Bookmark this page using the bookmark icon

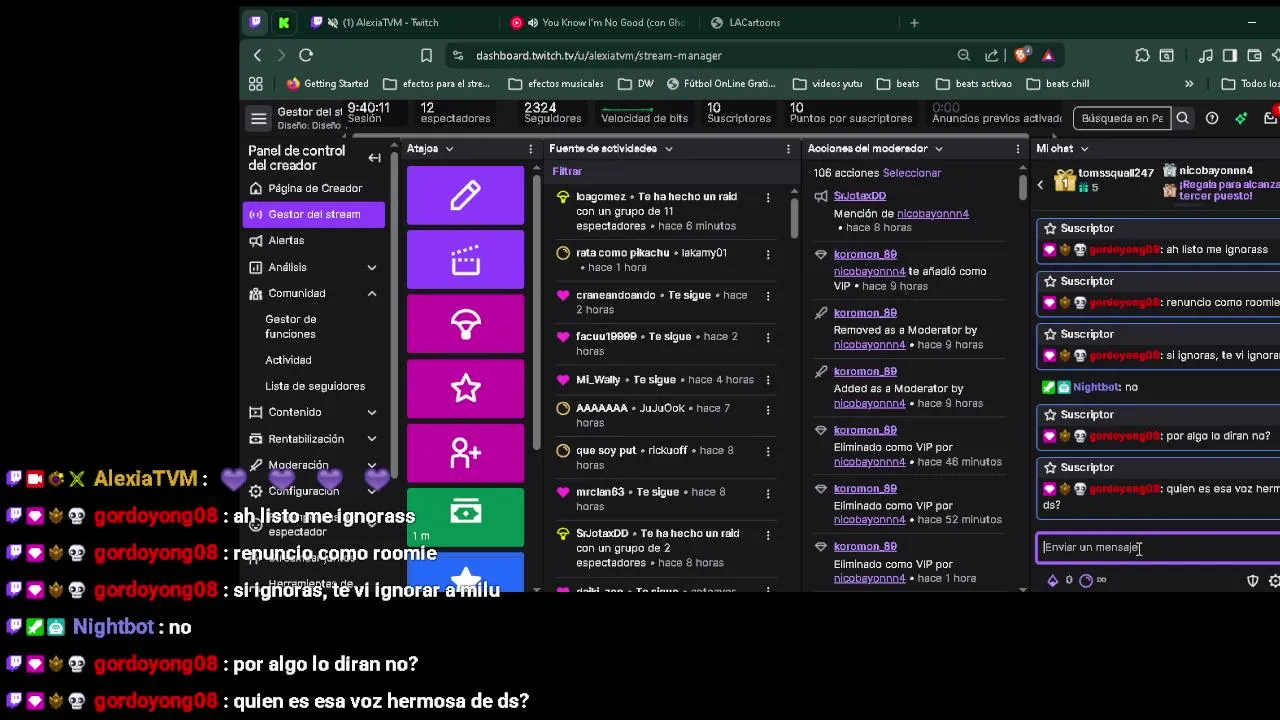click(x=426, y=55)
